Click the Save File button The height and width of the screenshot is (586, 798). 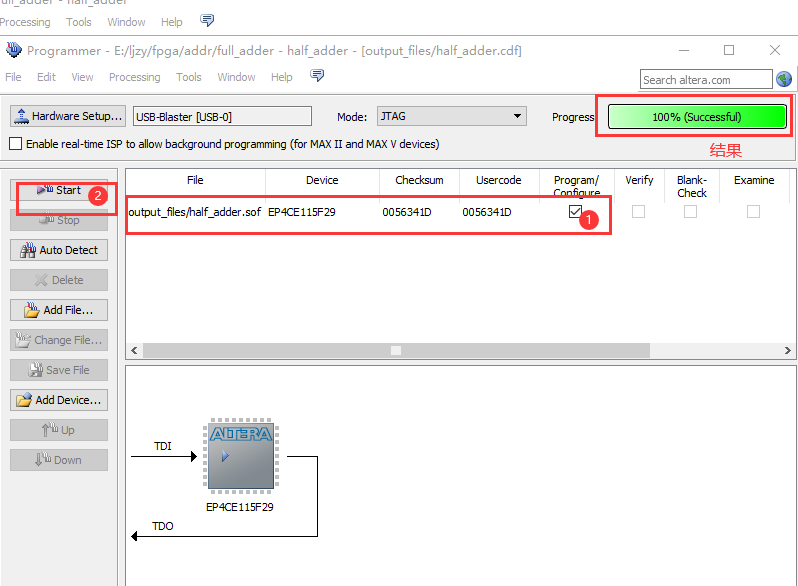point(59,370)
